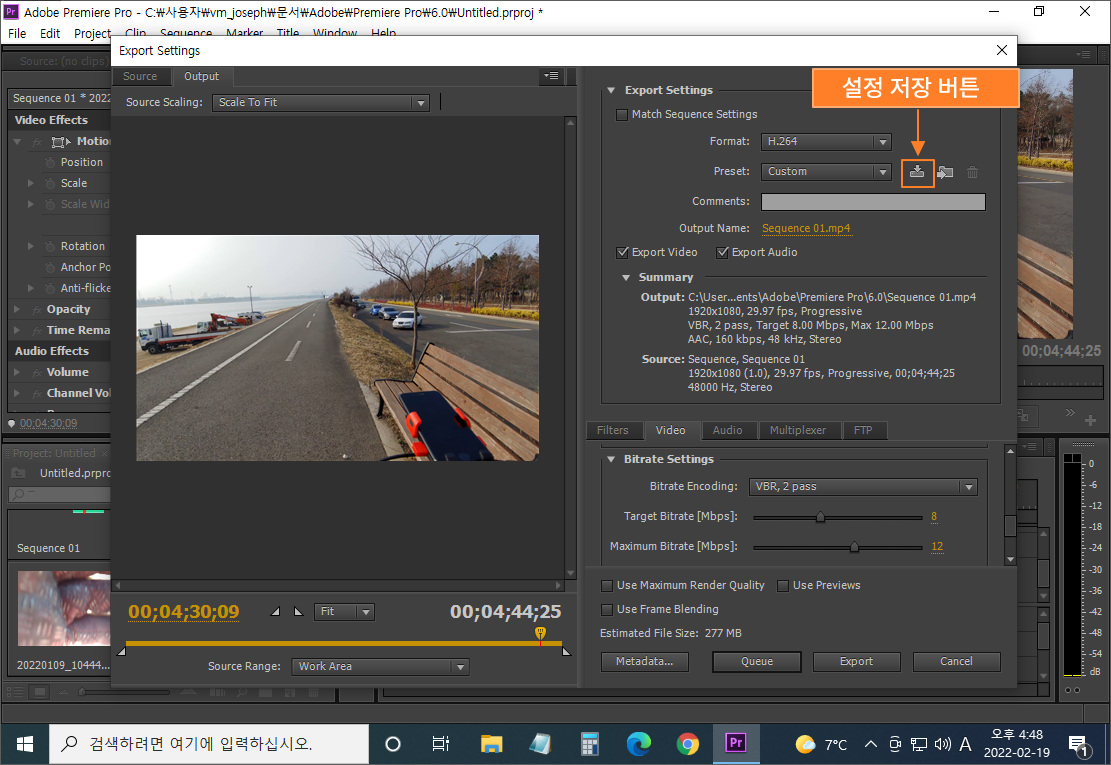Switch to the Filters tab

pos(613,431)
